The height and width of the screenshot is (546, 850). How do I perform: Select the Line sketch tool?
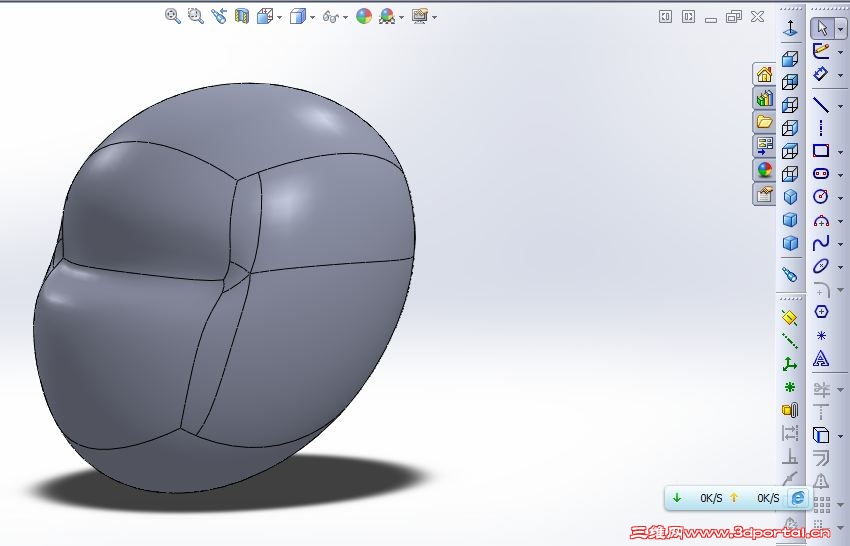[x=821, y=105]
